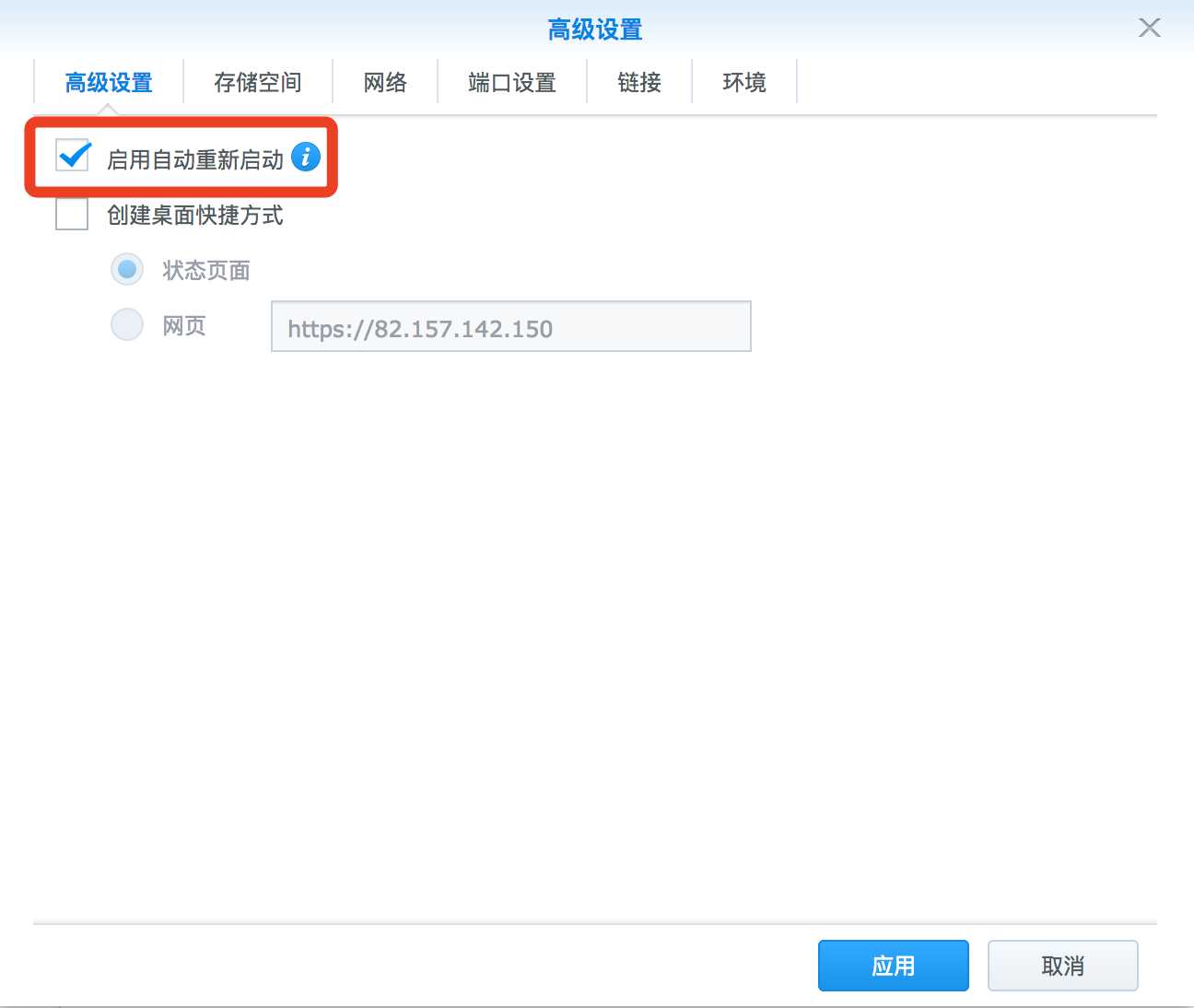
Task: Open the 环境 tab
Action: 744,82
